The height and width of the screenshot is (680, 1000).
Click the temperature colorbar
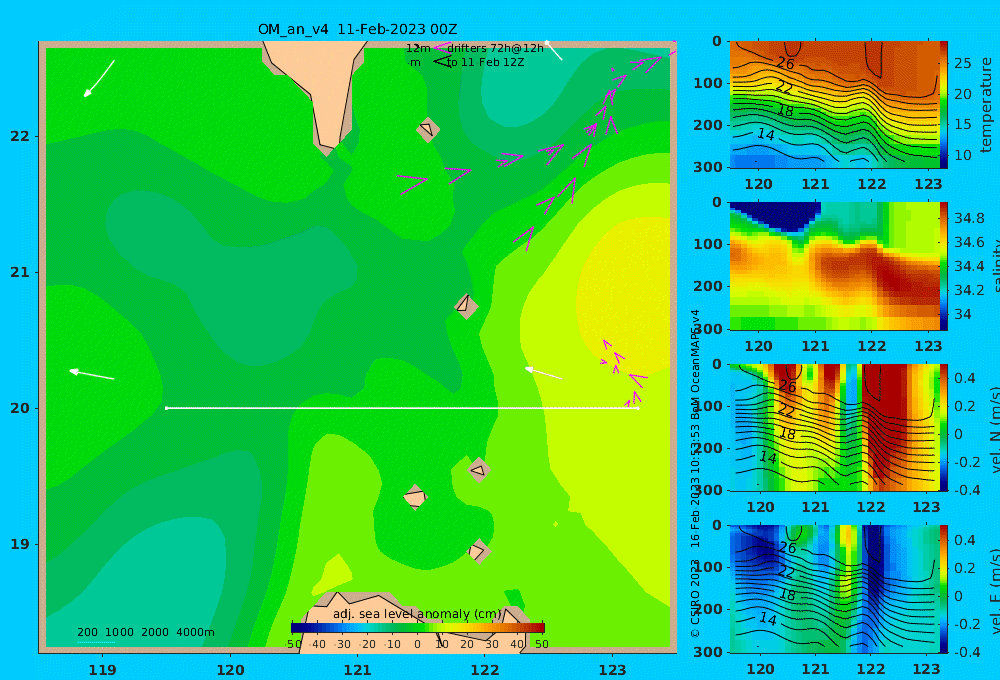[944, 105]
